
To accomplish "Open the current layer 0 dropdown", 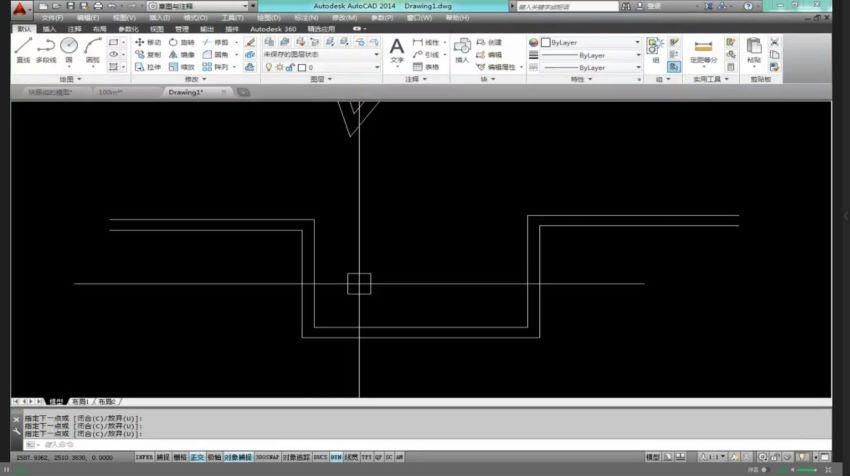I will (321, 67).
